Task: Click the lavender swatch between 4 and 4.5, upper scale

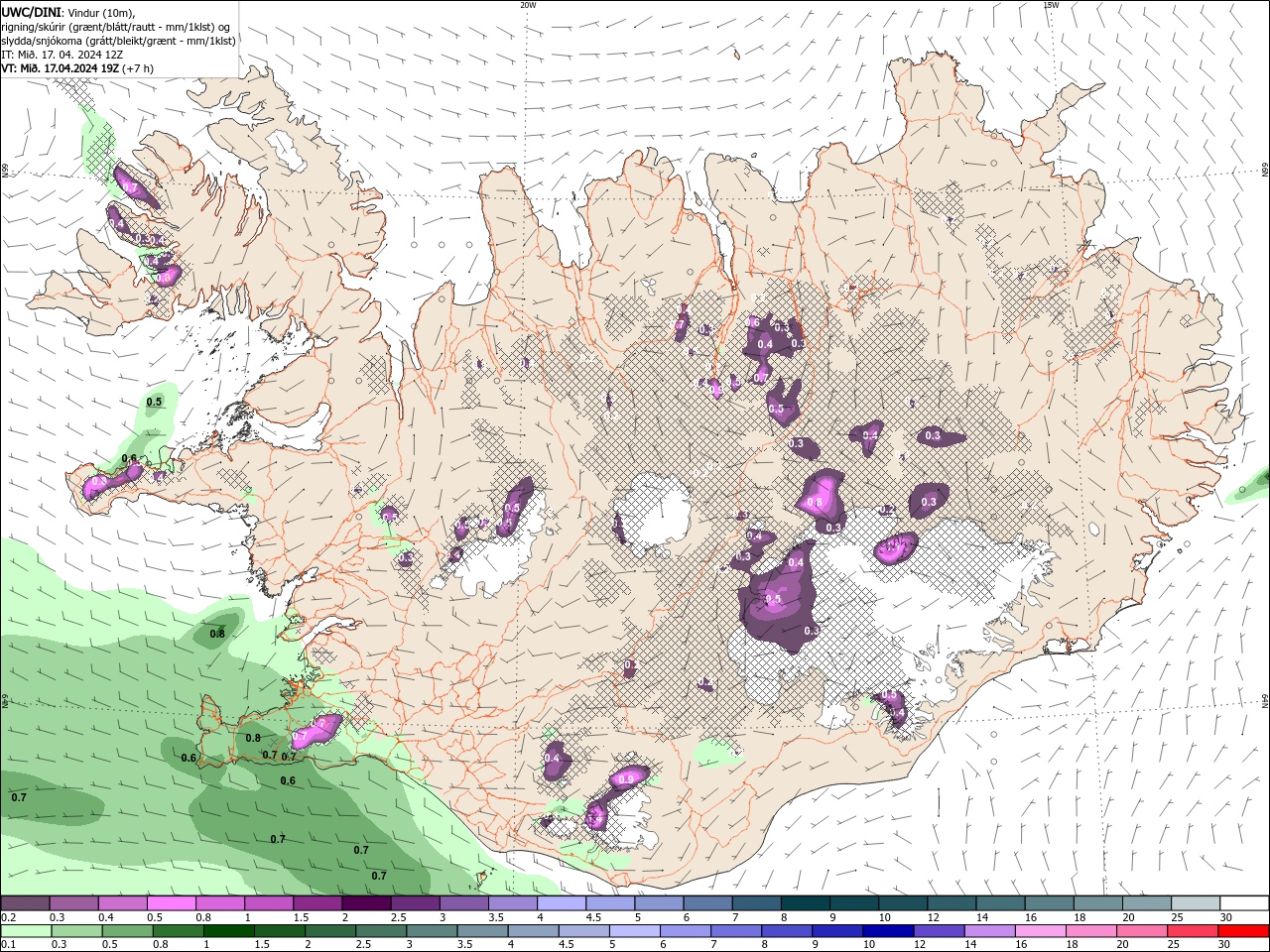Action: point(560,903)
